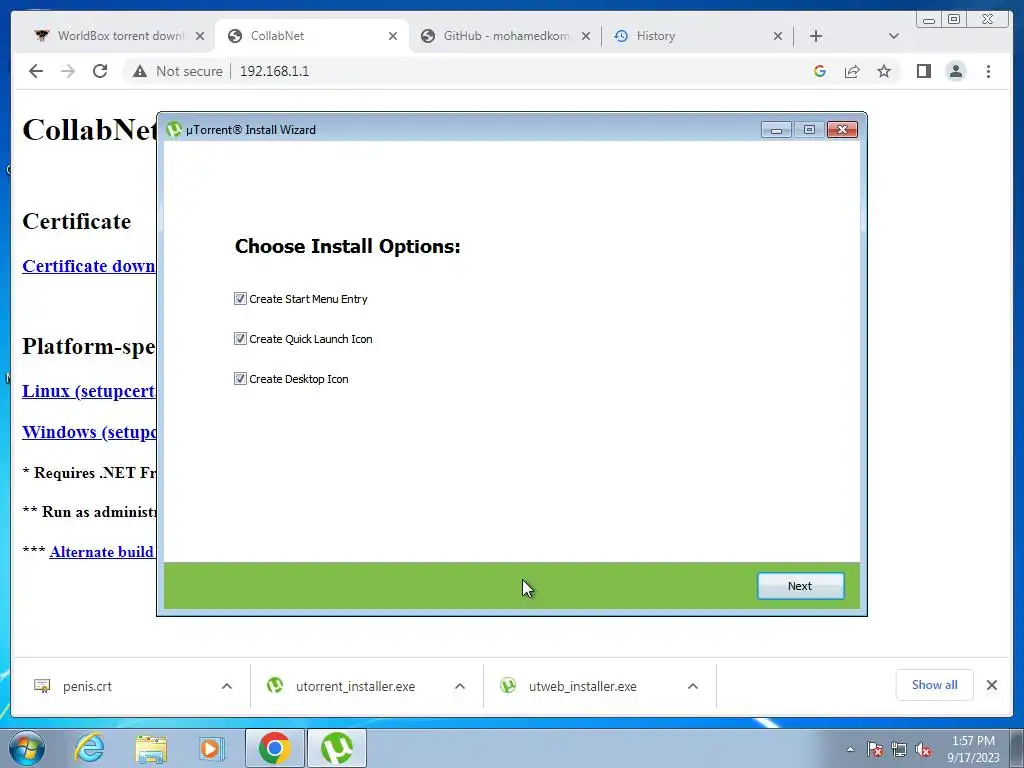Click uTorrent logo in wizard title bar
The width and height of the screenshot is (1024, 768).
click(x=174, y=129)
